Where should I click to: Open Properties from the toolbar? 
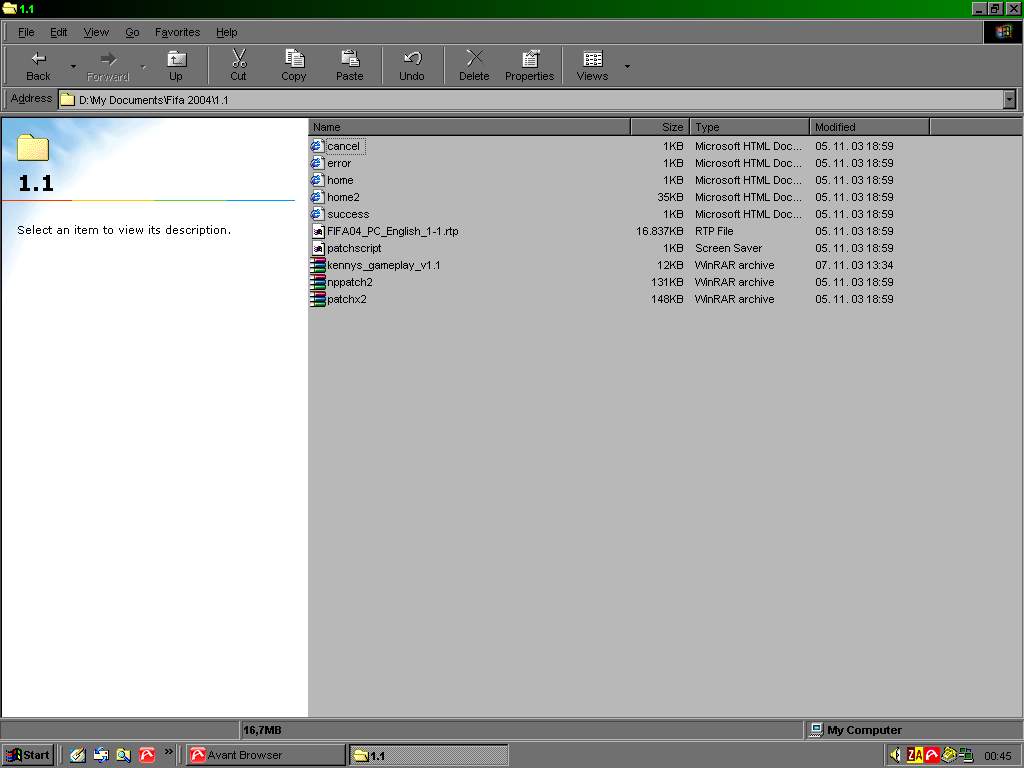(529, 66)
